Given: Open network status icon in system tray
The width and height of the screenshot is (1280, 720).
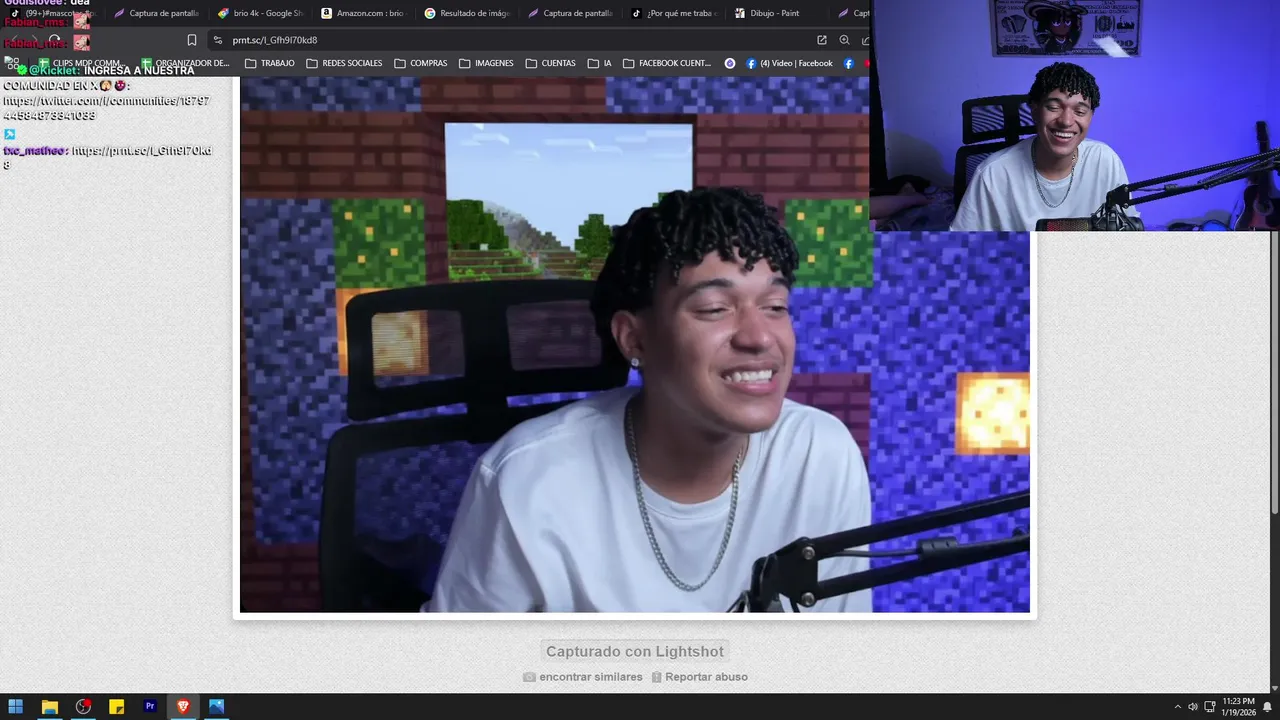Looking at the screenshot, I should pyautogui.click(x=1209, y=706).
